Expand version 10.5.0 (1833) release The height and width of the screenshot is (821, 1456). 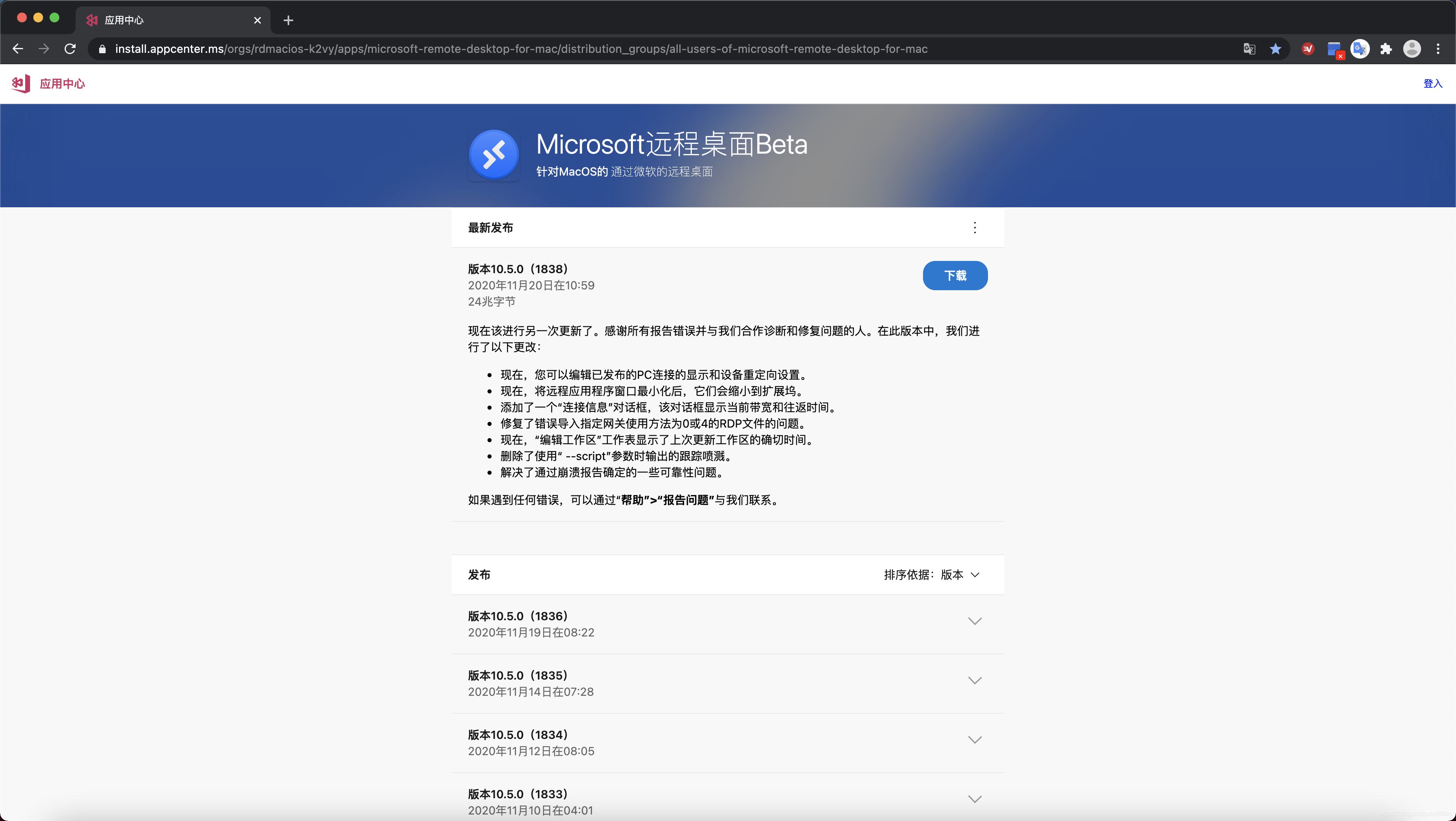click(975, 799)
